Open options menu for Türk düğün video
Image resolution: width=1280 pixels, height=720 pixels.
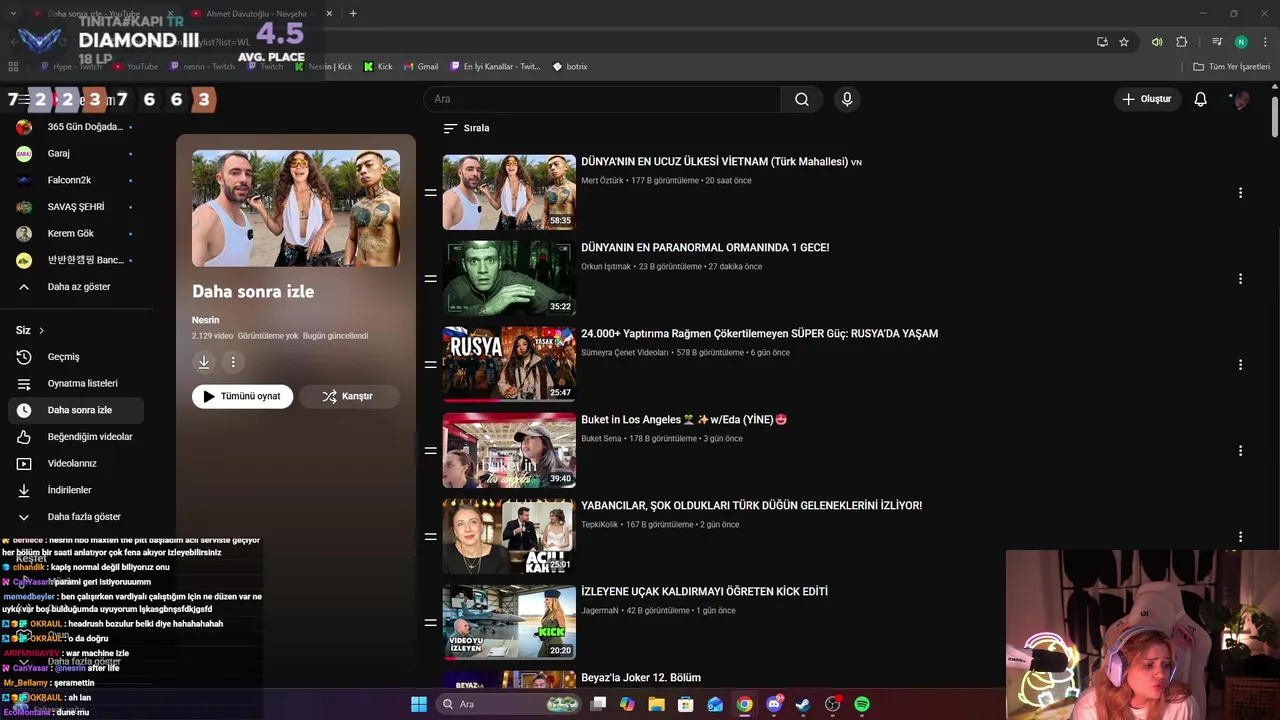[x=1240, y=537]
